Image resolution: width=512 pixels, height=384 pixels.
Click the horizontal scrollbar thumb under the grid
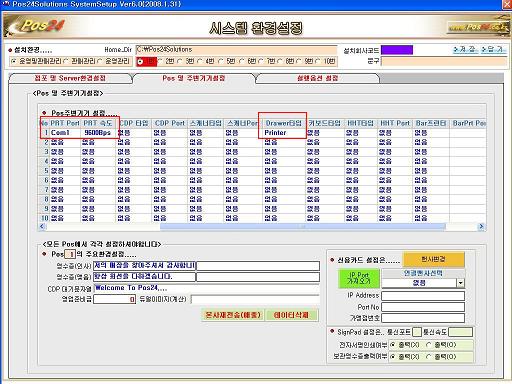pyautogui.click(x=303, y=227)
